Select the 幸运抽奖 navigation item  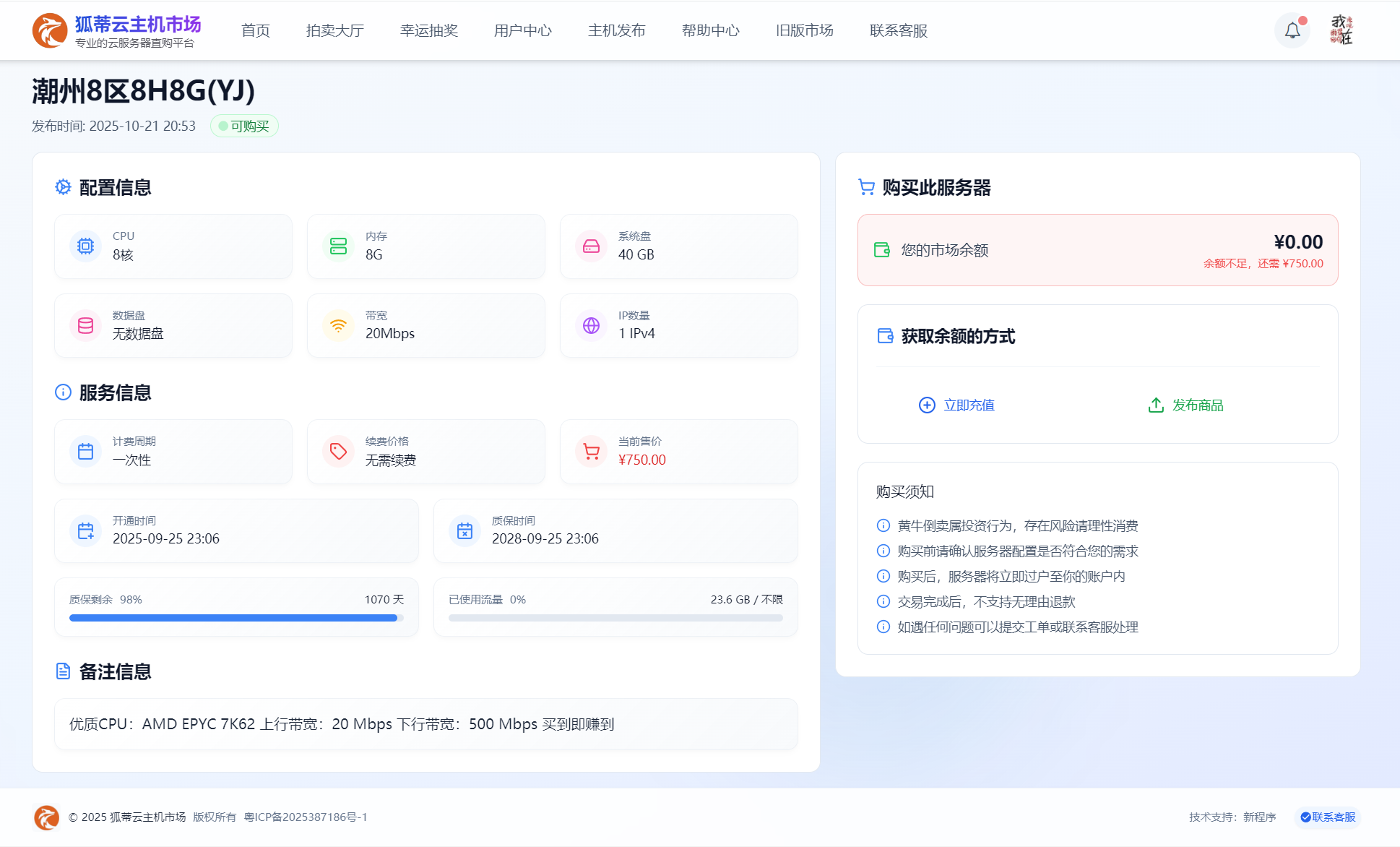(428, 30)
